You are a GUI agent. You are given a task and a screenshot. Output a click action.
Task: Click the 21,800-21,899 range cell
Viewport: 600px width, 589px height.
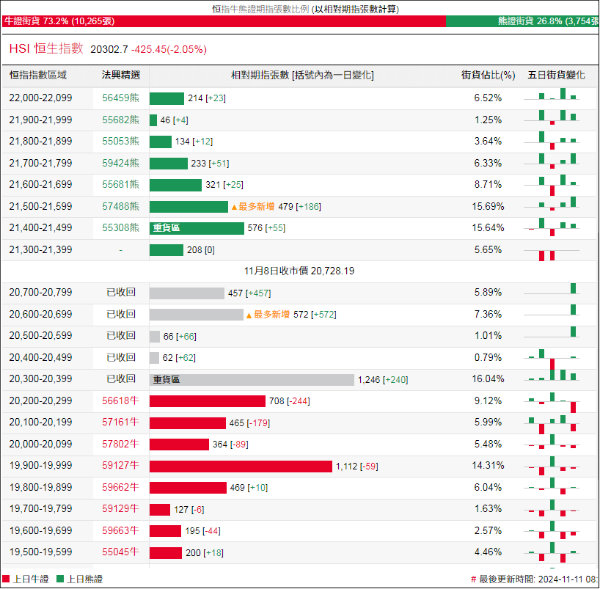[41, 141]
